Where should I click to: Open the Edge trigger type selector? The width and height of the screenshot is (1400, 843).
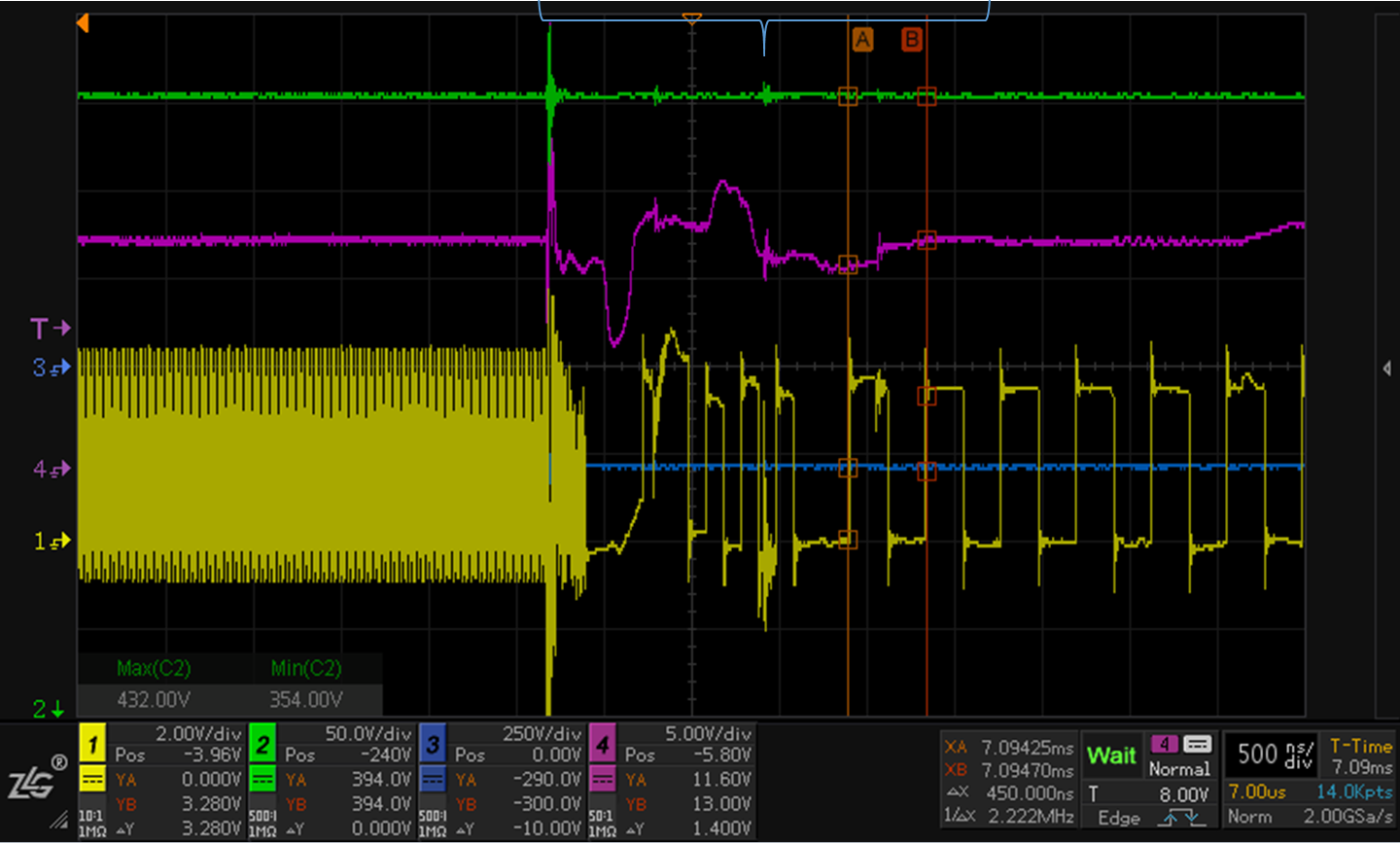[x=1118, y=819]
